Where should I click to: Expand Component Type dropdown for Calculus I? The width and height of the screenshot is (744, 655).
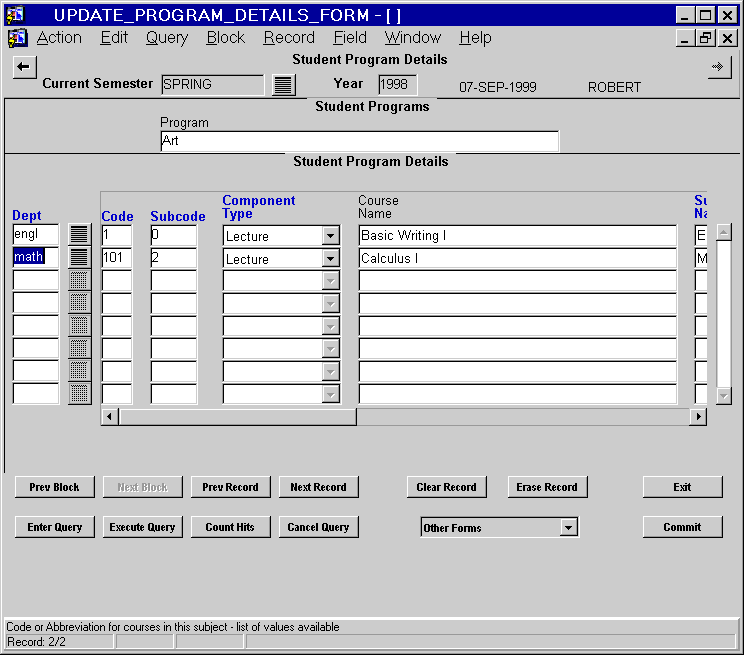pyautogui.click(x=330, y=258)
